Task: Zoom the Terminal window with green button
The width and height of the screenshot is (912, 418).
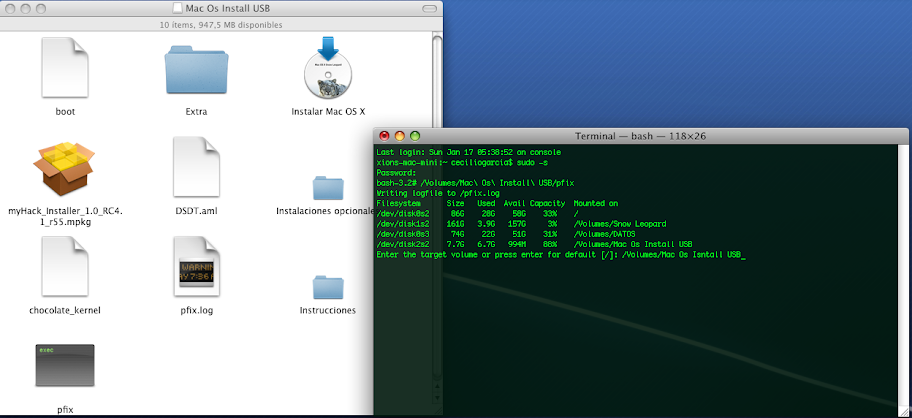Action: click(x=415, y=136)
